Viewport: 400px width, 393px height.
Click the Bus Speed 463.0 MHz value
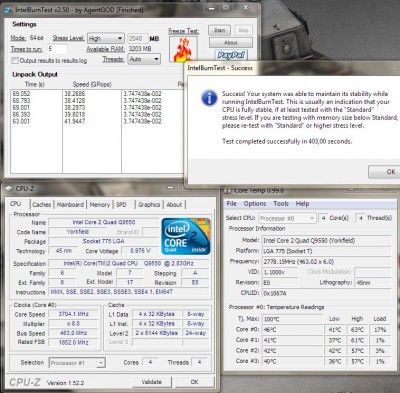pyautogui.click(x=73, y=333)
